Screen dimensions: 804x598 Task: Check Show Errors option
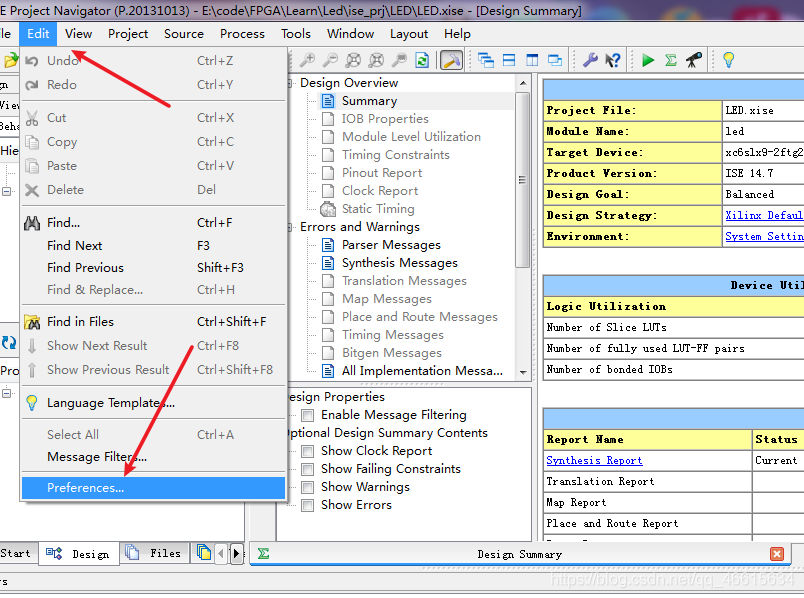[x=308, y=505]
